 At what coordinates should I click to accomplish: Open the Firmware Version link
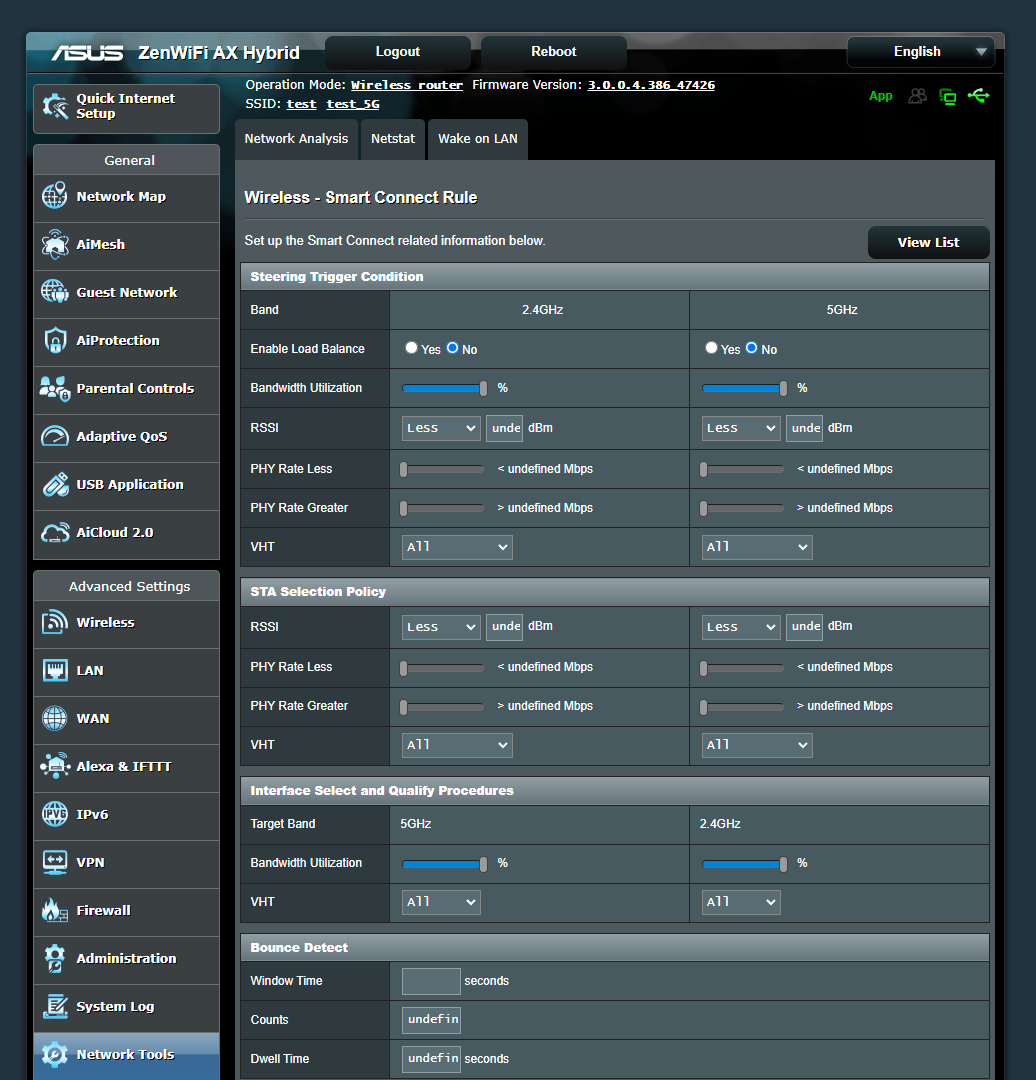point(650,85)
